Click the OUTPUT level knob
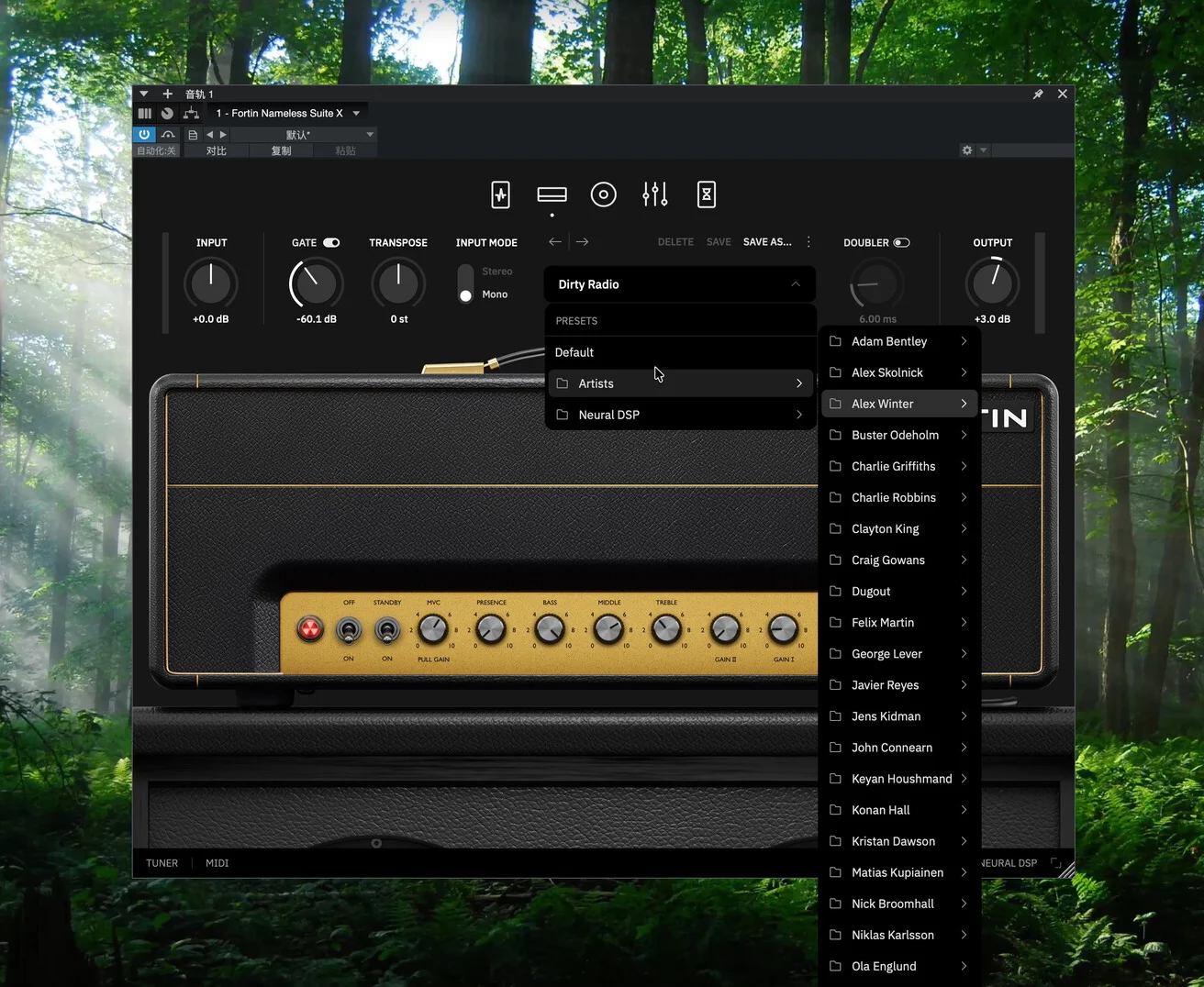This screenshot has width=1204, height=987. click(x=992, y=283)
